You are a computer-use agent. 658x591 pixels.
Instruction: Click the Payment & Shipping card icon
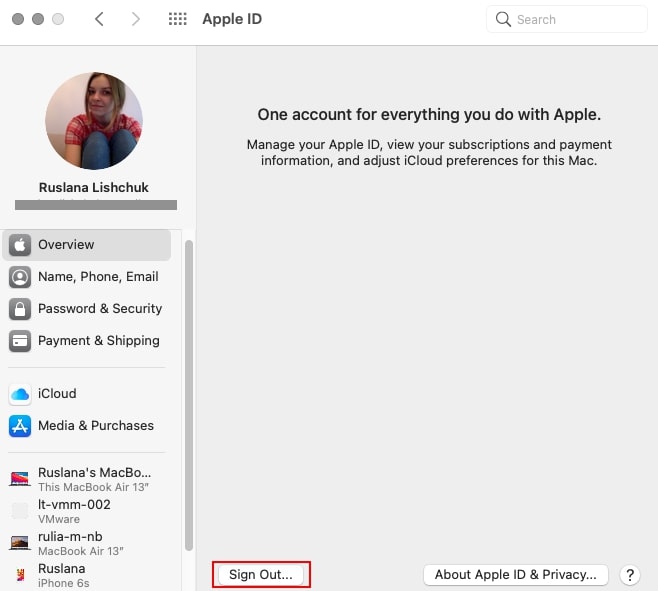[20, 341]
